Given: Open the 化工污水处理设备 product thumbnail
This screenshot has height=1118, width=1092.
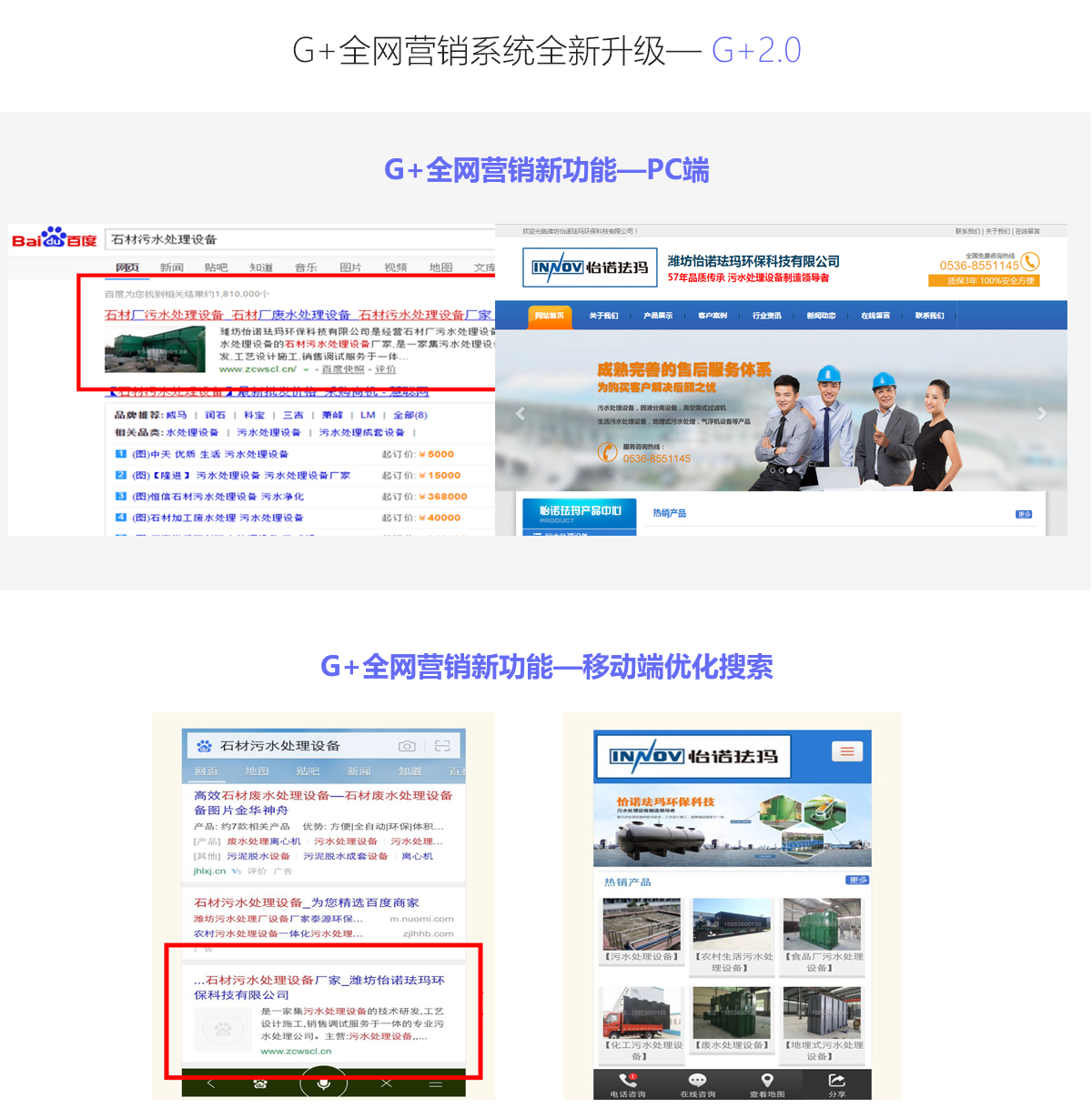Looking at the screenshot, I should tap(642, 1013).
